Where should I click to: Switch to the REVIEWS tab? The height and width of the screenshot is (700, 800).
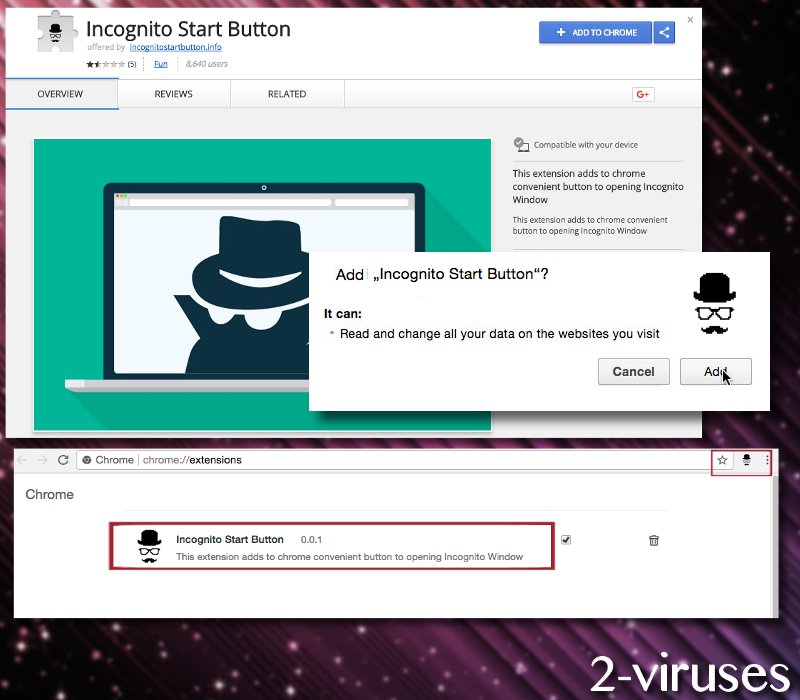[x=174, y=93]
